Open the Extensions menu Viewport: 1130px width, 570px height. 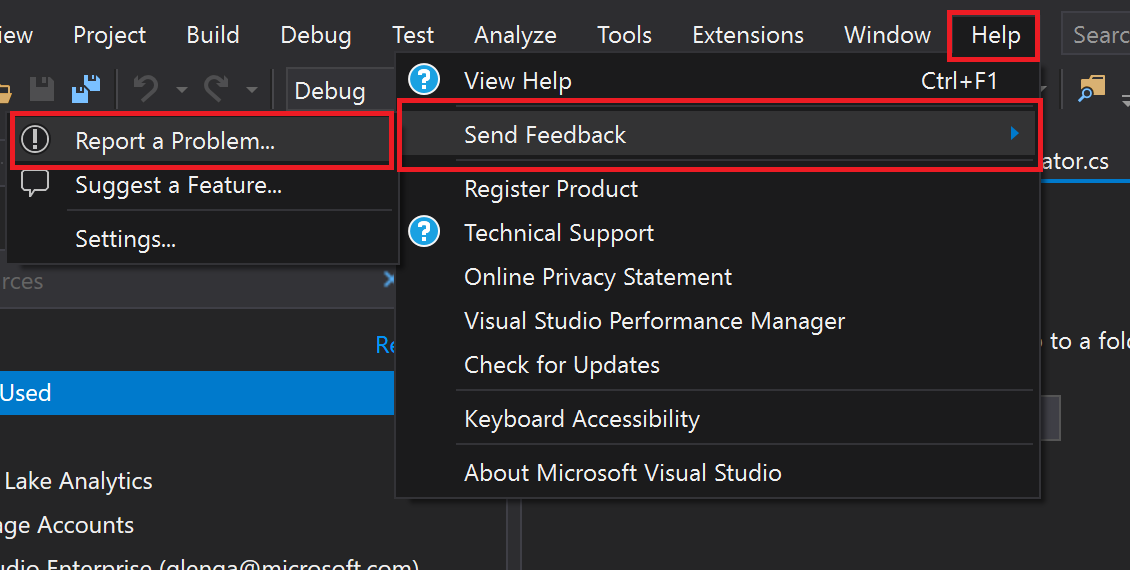click(x=747, y=35)
